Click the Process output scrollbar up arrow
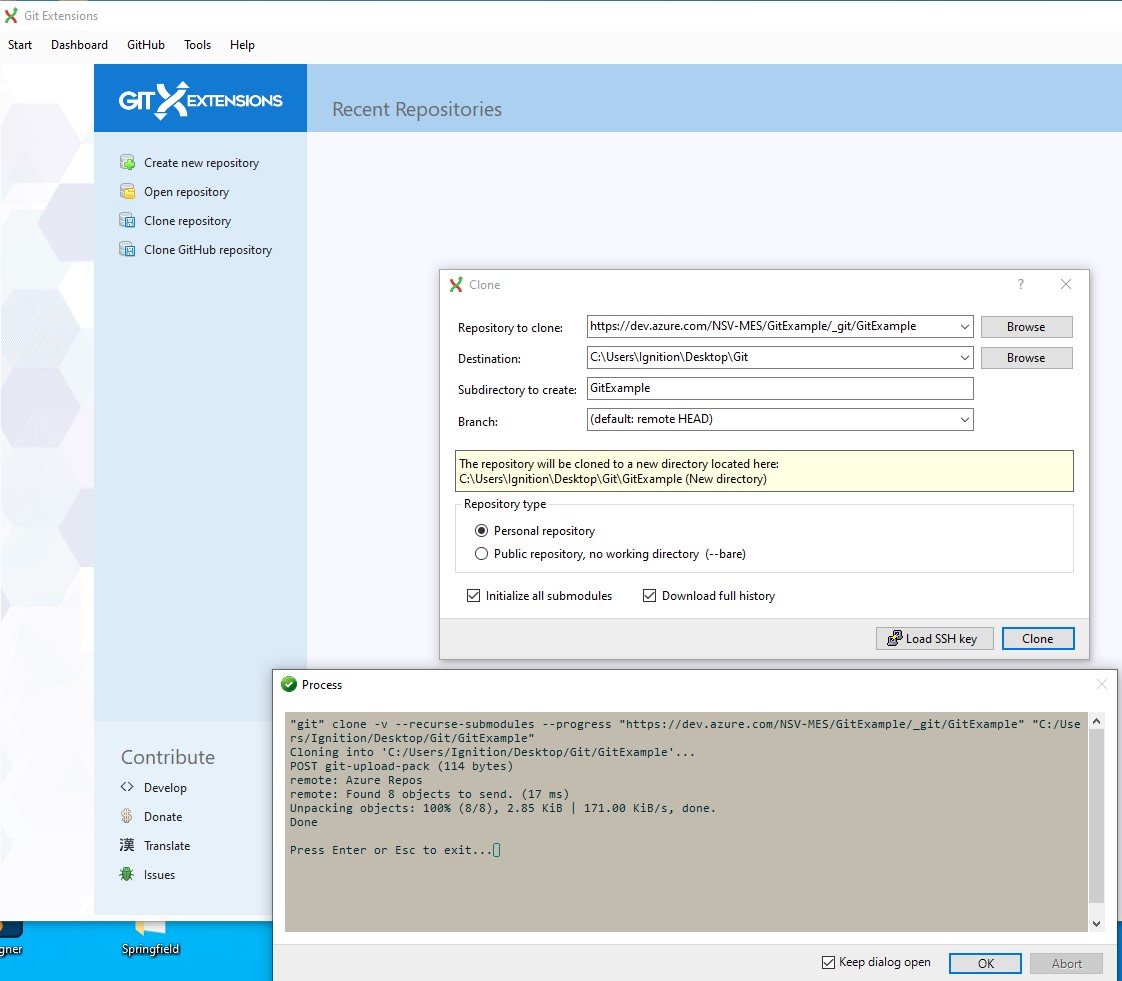 point(1096,721)
